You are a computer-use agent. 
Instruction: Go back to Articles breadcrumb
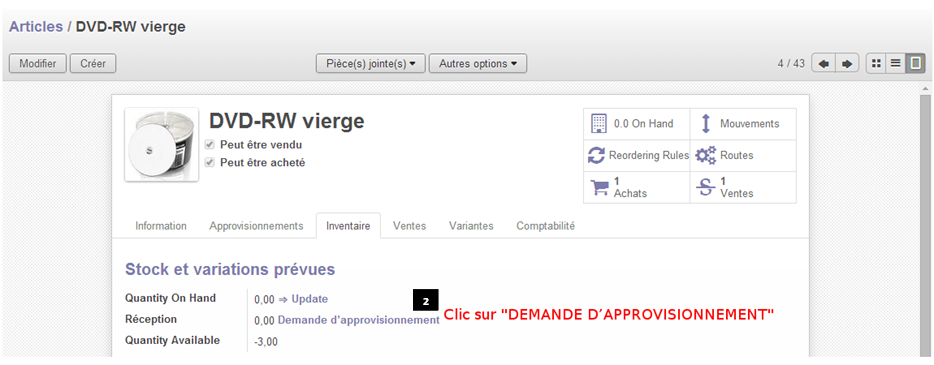[36, 27]
